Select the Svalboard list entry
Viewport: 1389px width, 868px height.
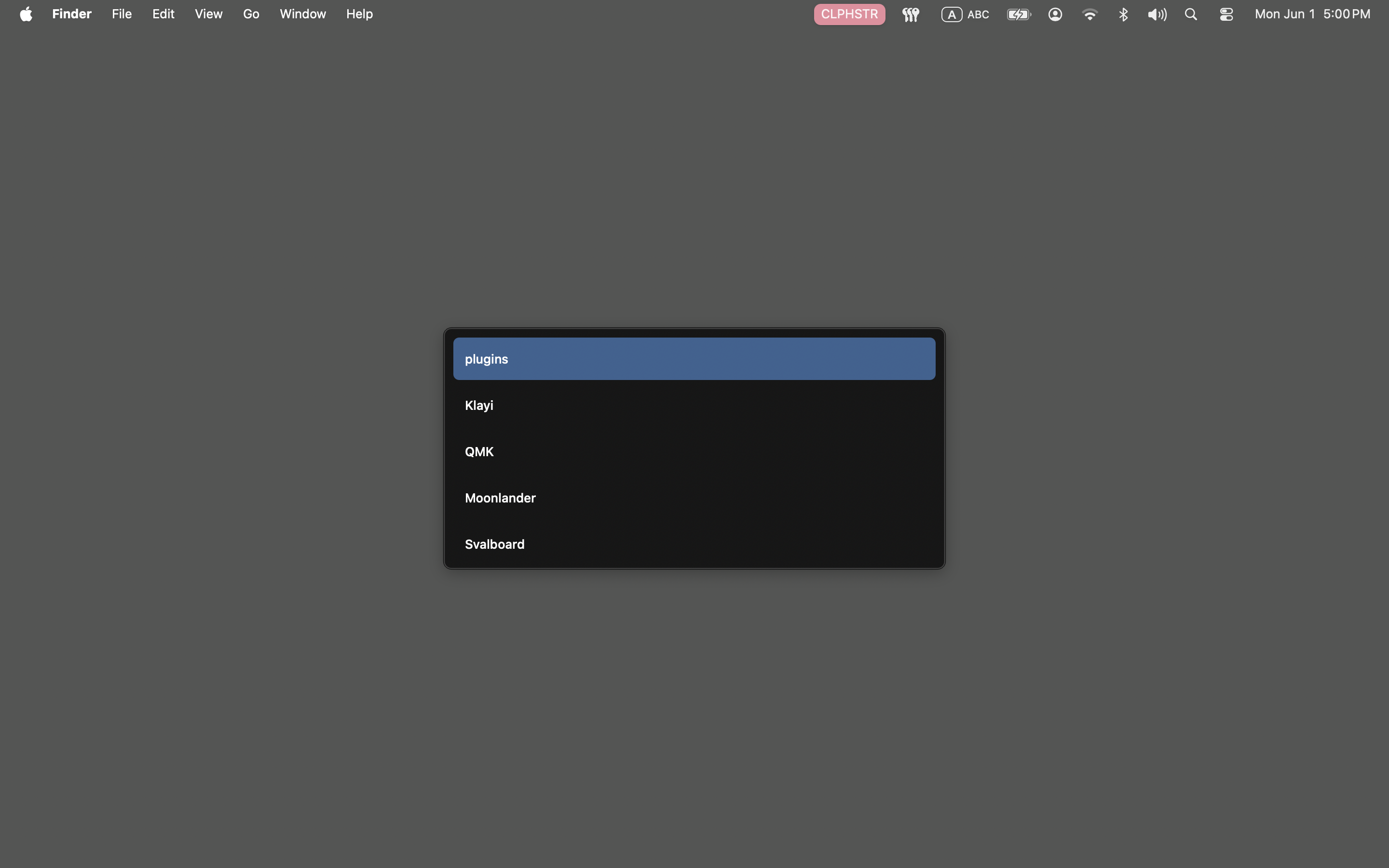pos(694,544)
